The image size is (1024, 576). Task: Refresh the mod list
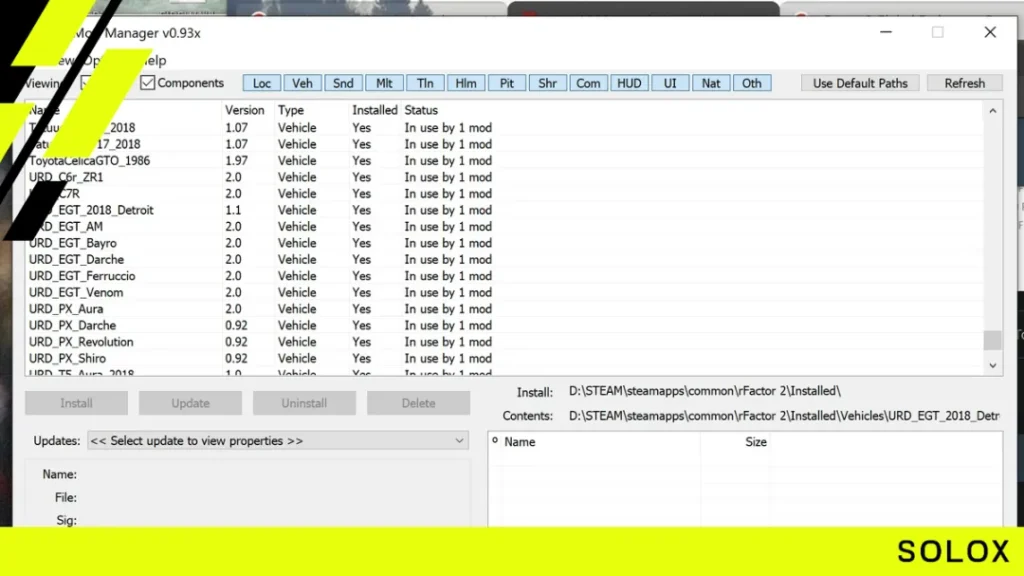click(965, 83)
